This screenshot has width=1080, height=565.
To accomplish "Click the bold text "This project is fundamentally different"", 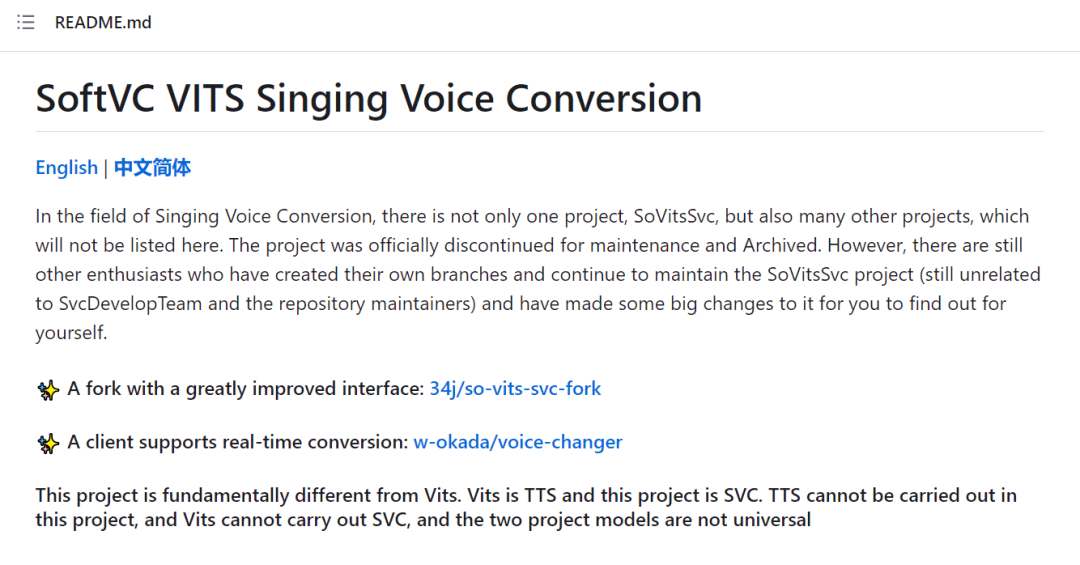I will click(191, 496).
